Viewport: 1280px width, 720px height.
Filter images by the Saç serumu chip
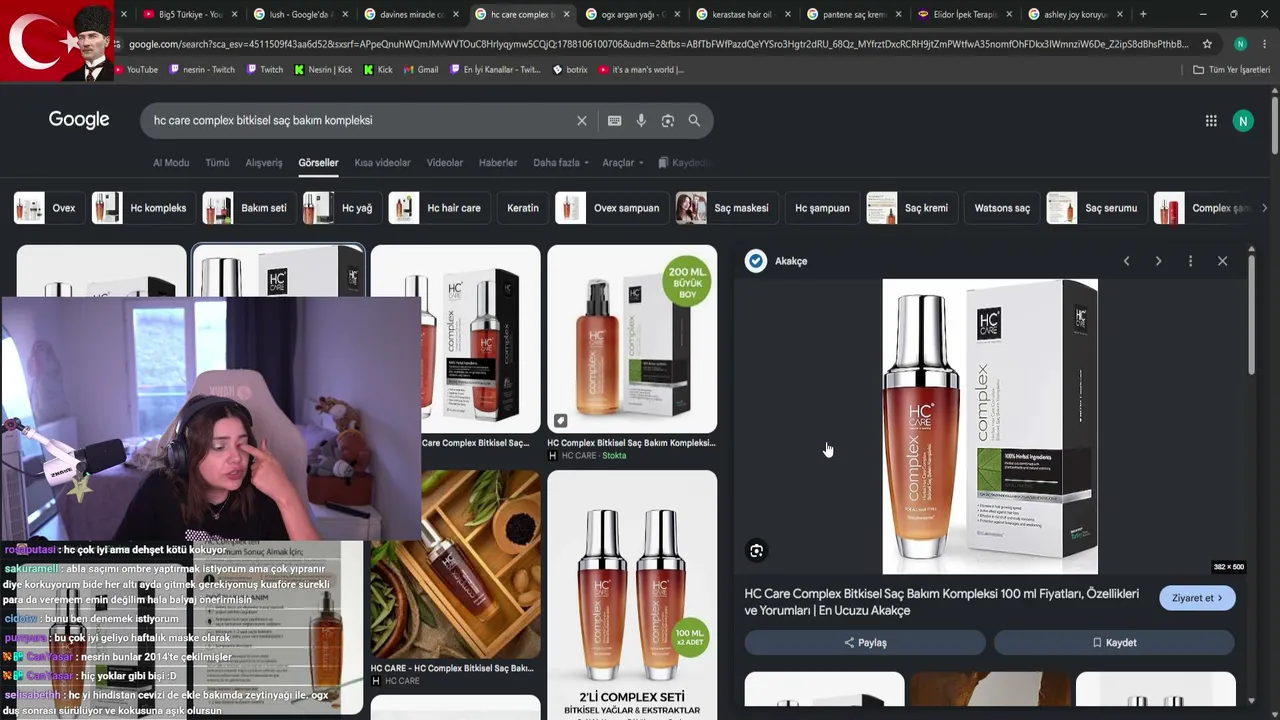[x=1096, y=208]
